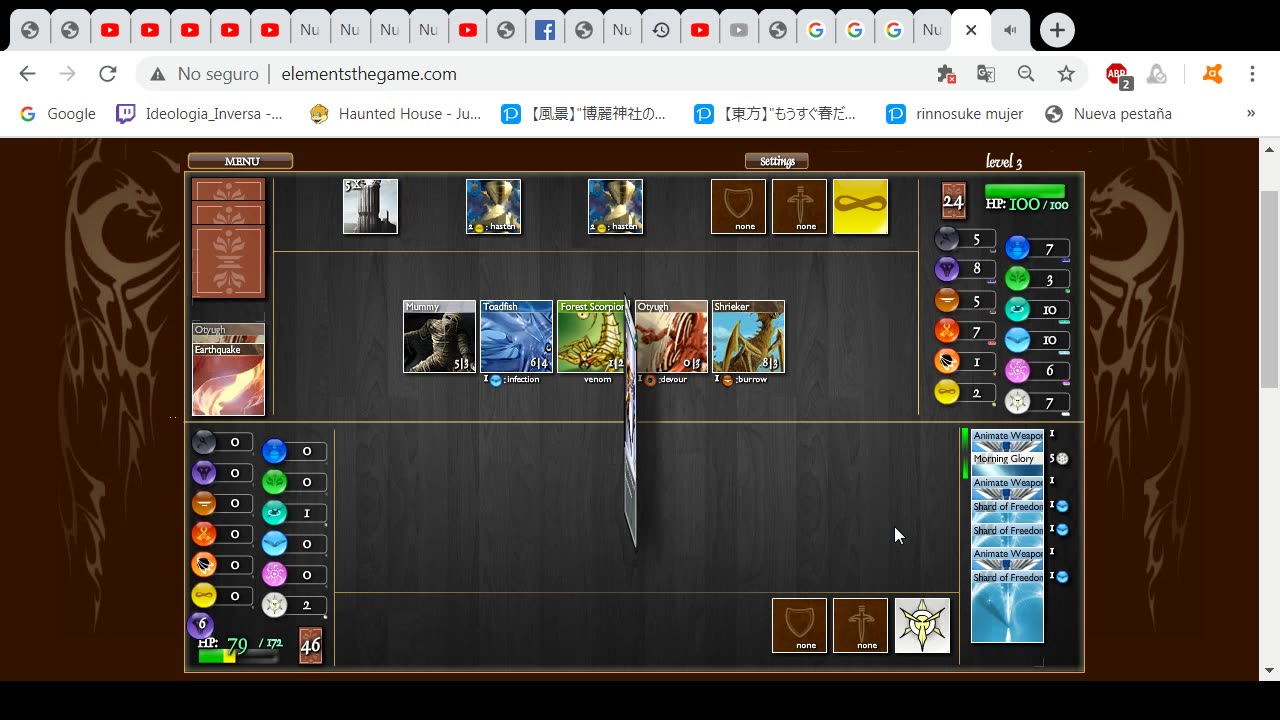
Task: Click opponent's green quanta showing 3
Action: click(x=1037, y=279)
